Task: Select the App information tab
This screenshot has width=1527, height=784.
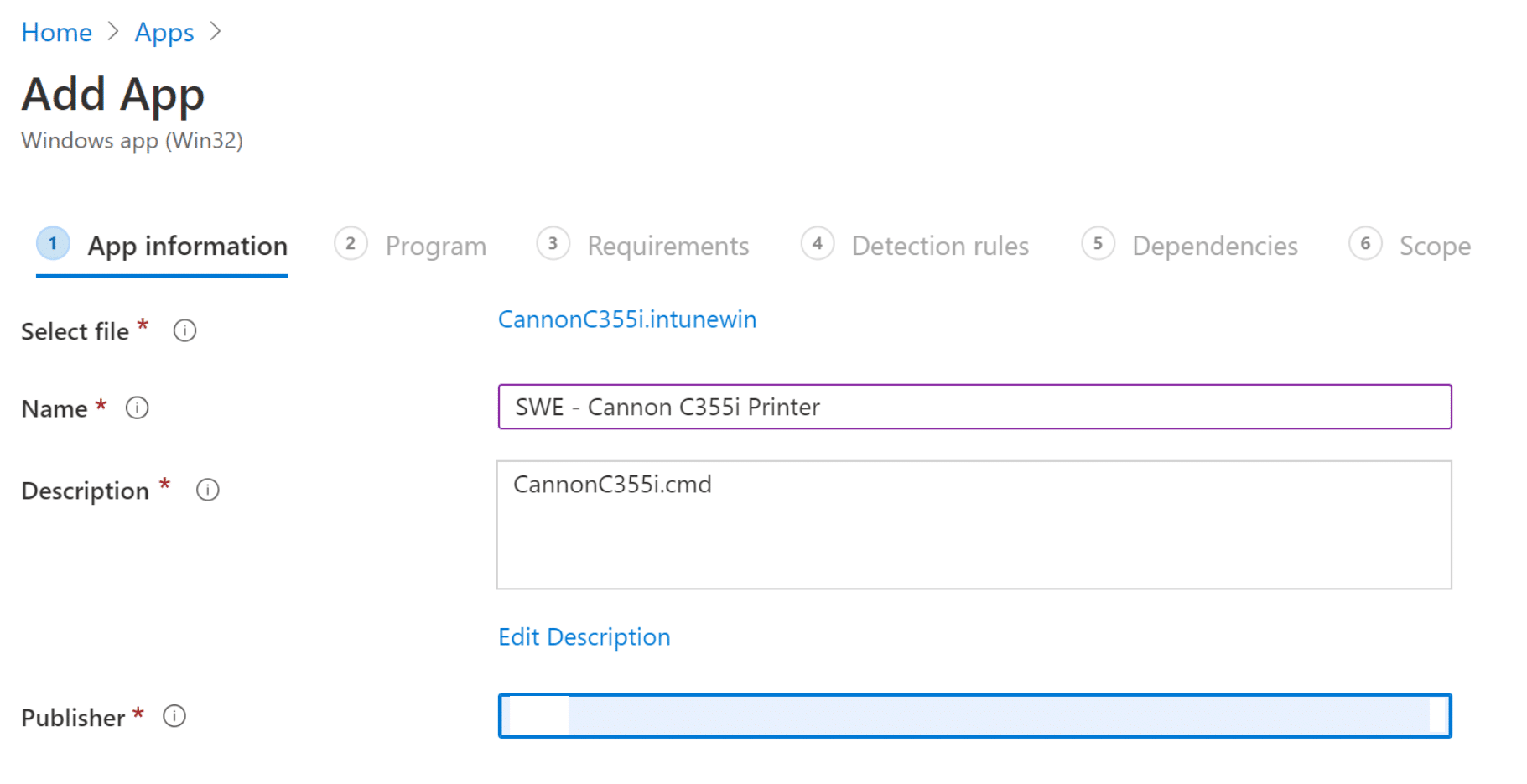Action: (x=188, y=246)
